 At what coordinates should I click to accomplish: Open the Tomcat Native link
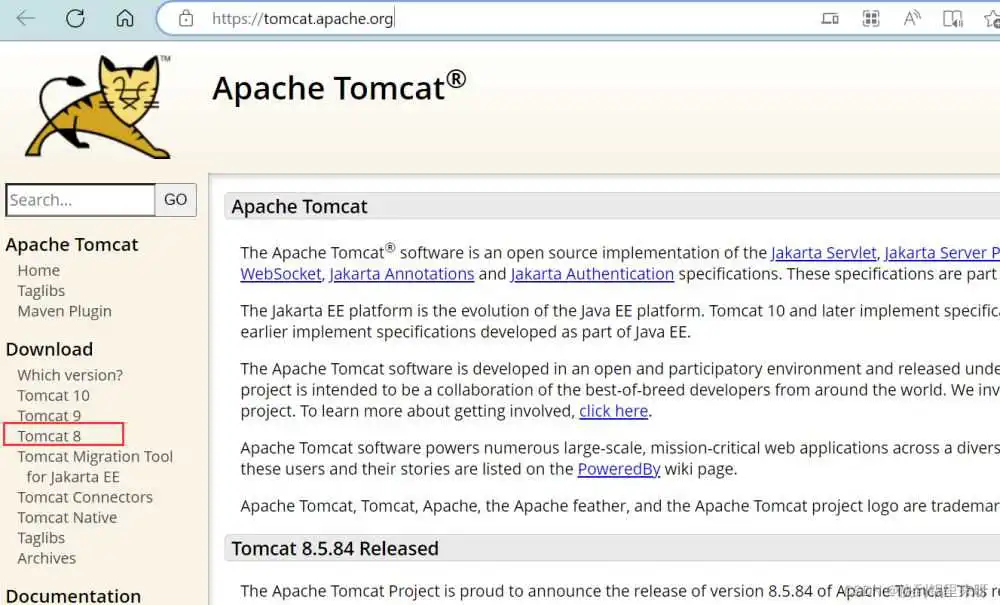click(67, 518)
